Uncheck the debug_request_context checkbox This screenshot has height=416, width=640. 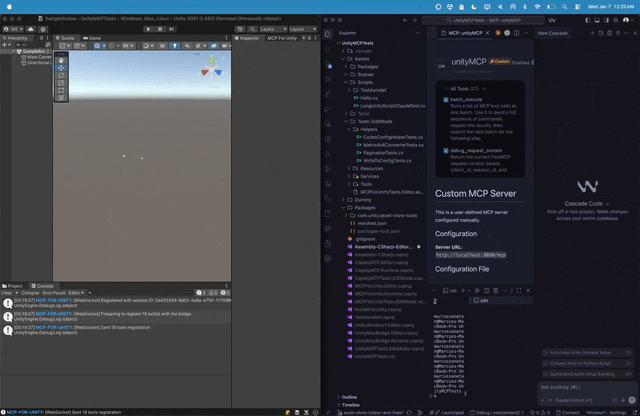tap(446, 151)
